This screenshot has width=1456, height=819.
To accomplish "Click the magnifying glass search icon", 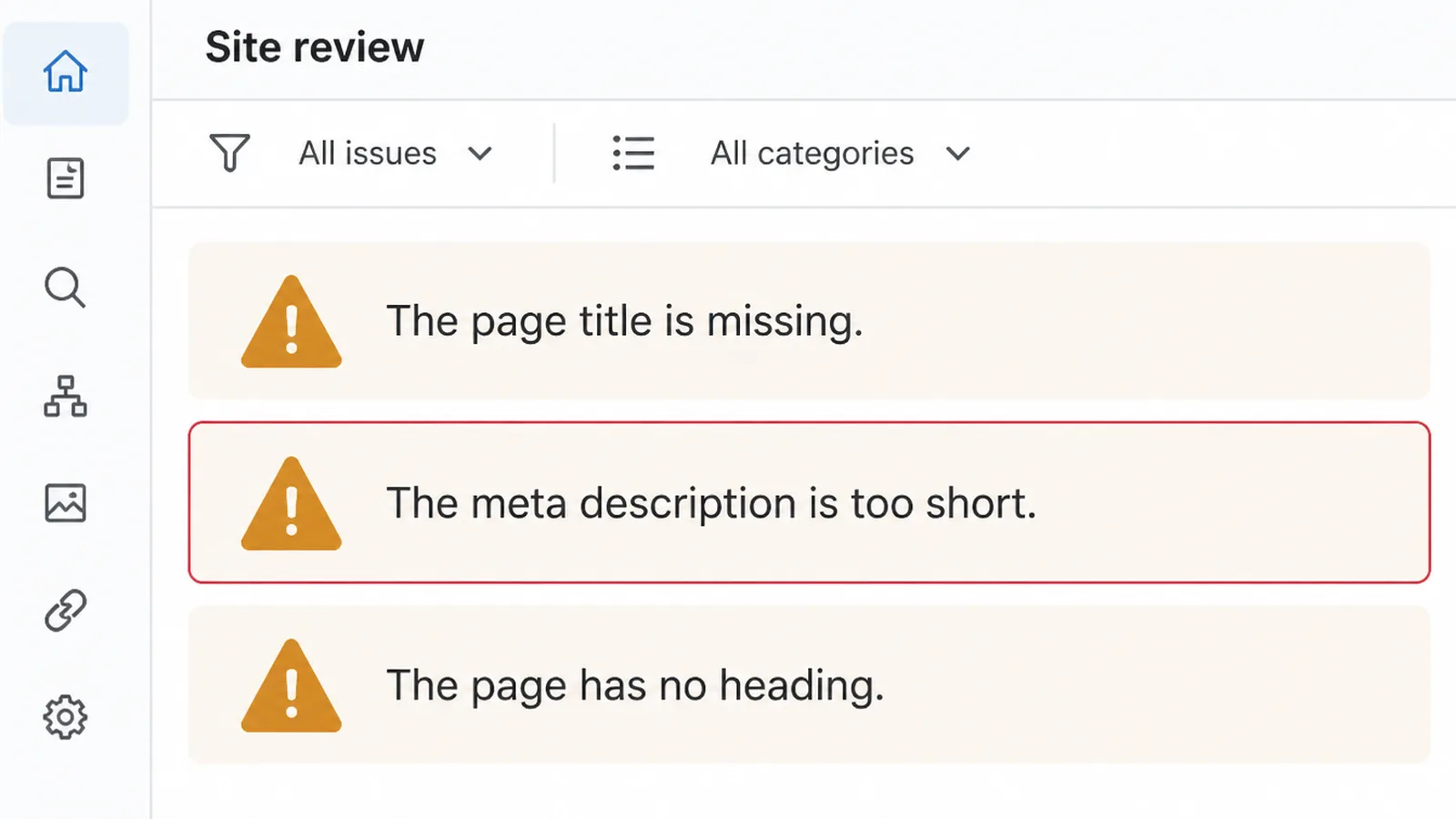I will tap(66, 288).
